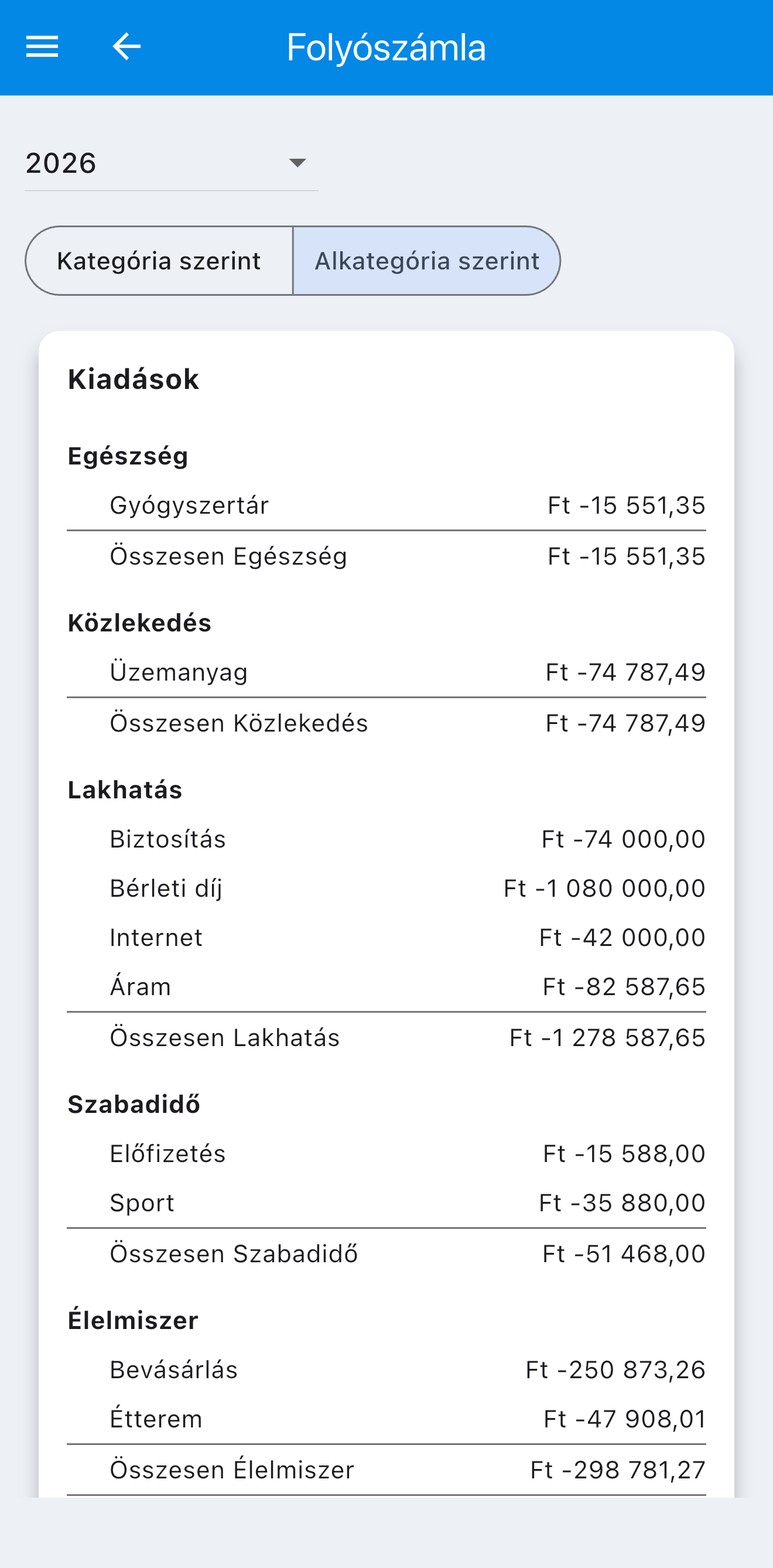This screenshot has width=773, height=1568.
Task: Open the 2026 year dropdown
Action: coord(171,163)
